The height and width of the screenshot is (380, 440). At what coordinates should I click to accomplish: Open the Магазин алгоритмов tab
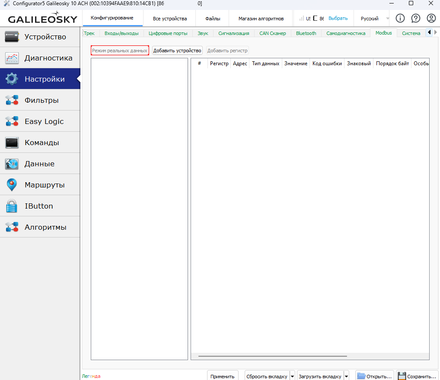pos(261,19)
